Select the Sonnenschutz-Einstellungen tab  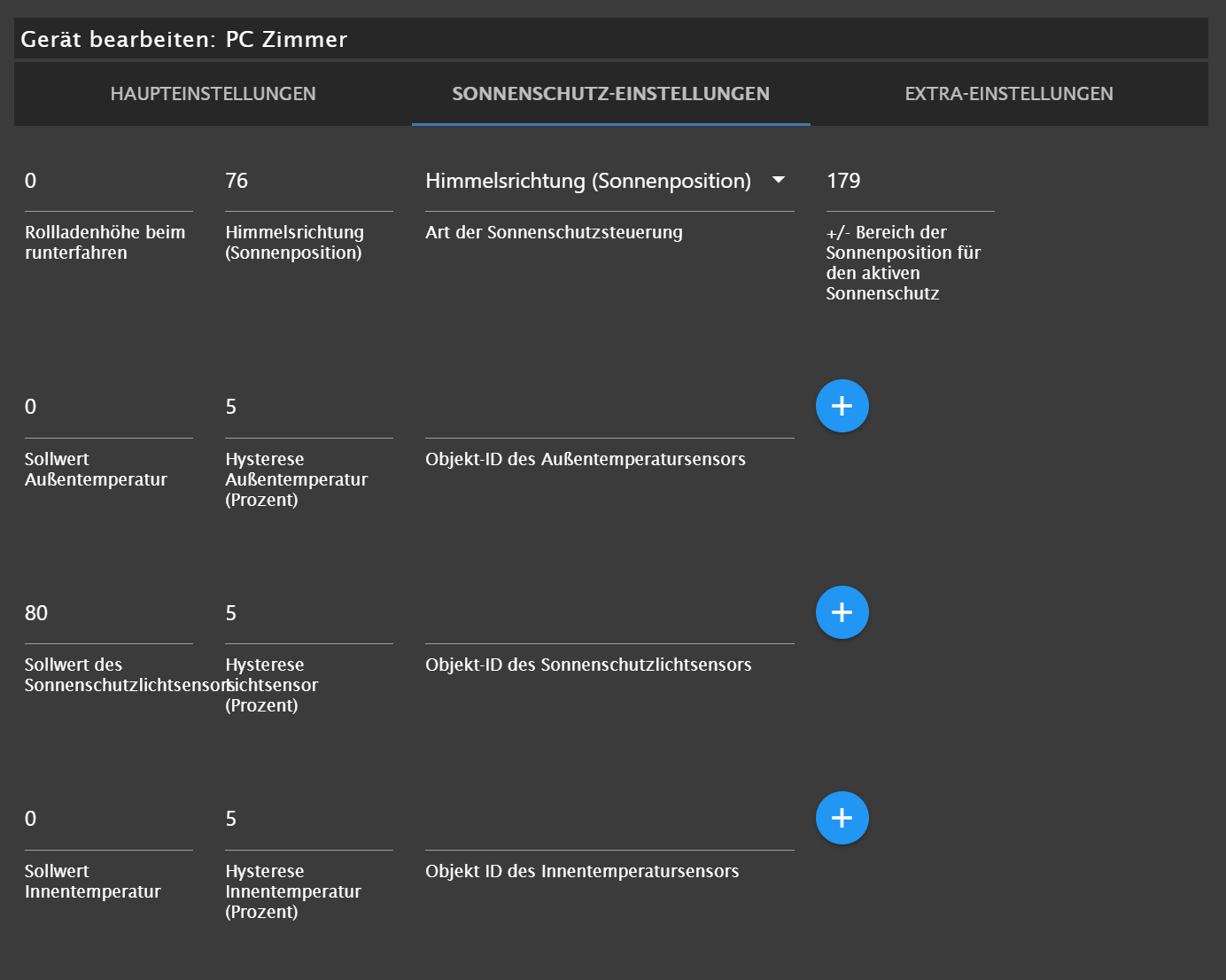coord(610,94)
